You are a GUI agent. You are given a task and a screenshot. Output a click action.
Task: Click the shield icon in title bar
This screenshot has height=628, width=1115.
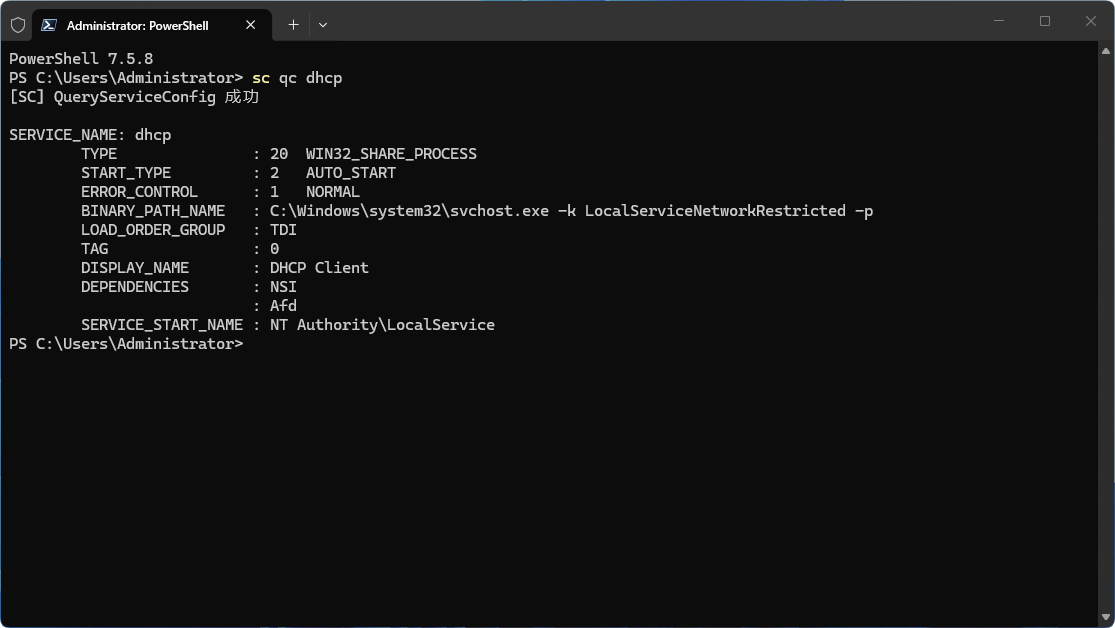(18, 25)
